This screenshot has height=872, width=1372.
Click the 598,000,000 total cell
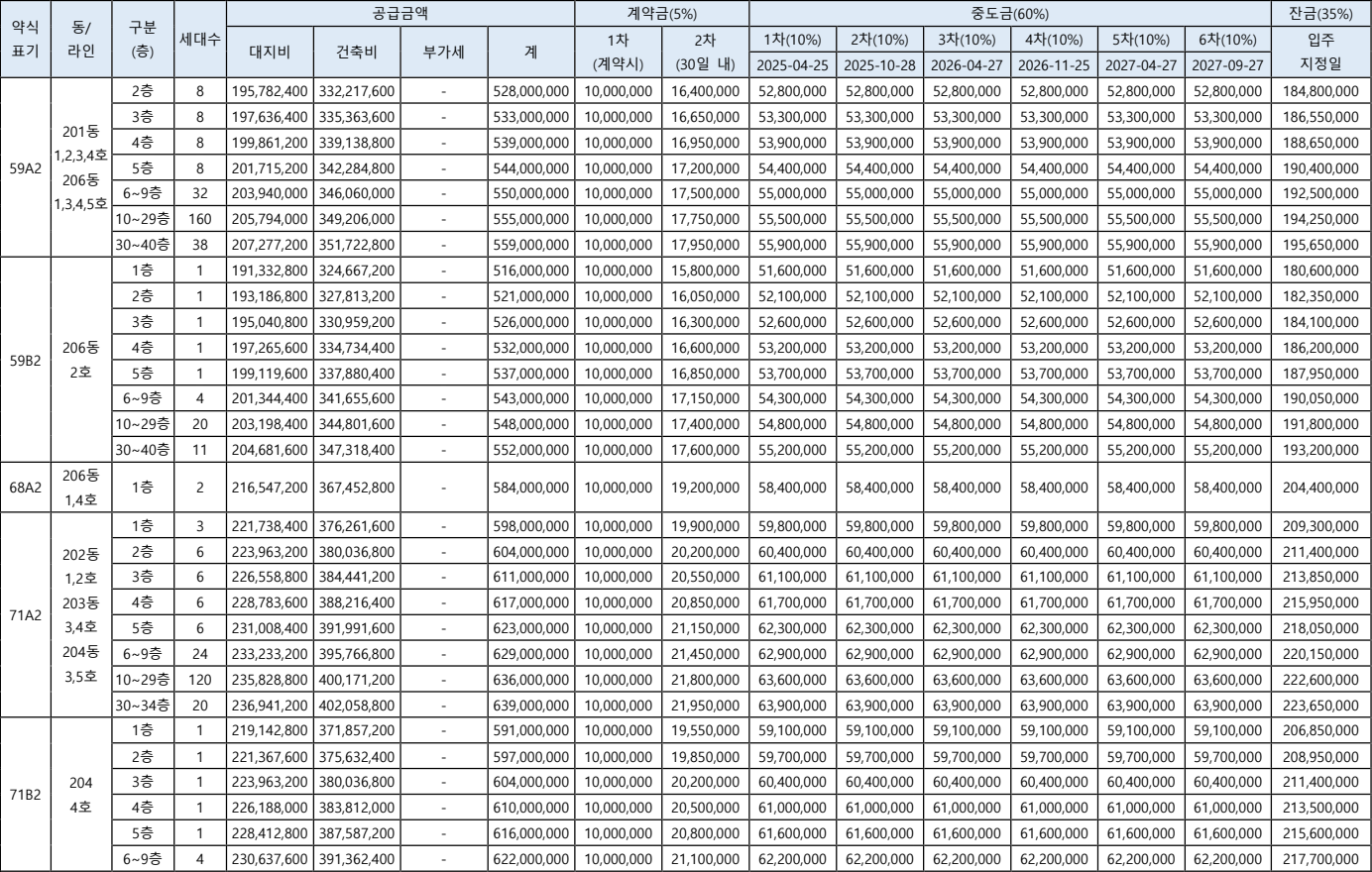click(x=531, y=524)
